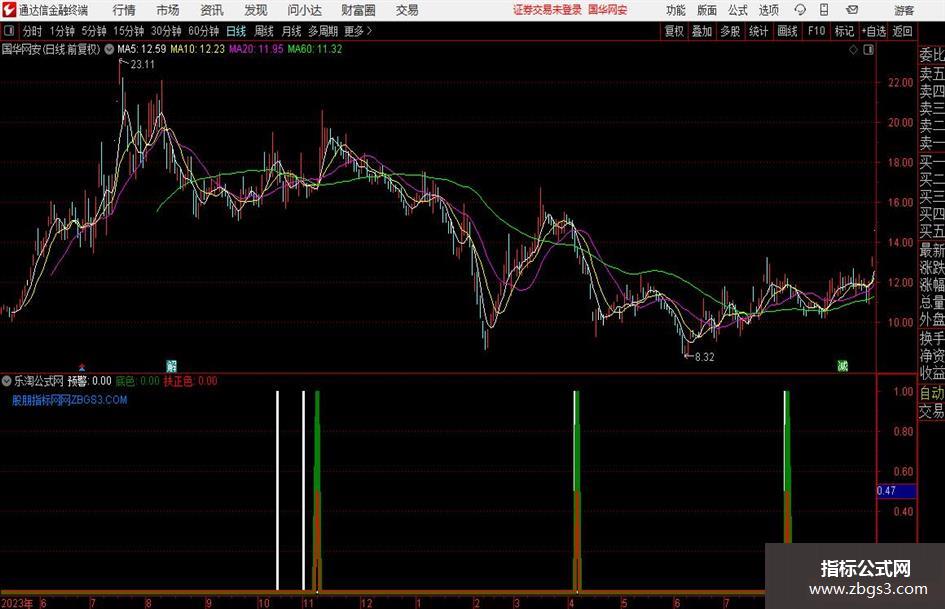
Task: Click the panel layout icon at chart top-right
Action: (868, 50)
